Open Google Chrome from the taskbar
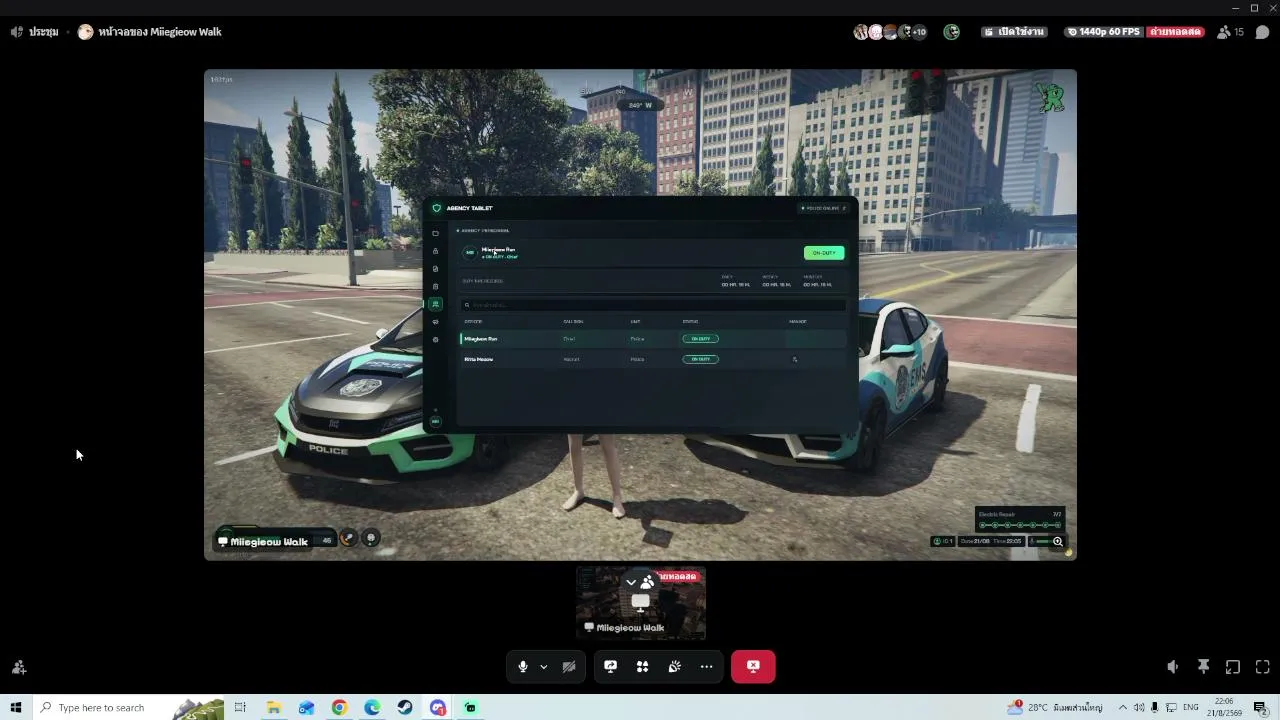1280x720 pixels. tap(340, 708)
